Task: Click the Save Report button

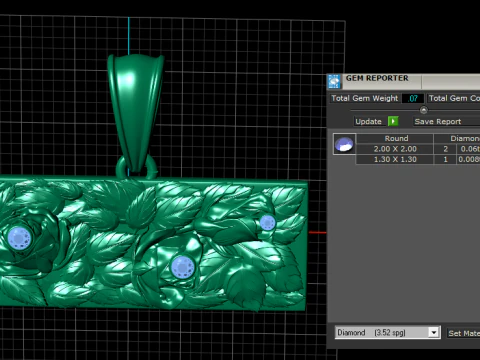Action: 447,121
